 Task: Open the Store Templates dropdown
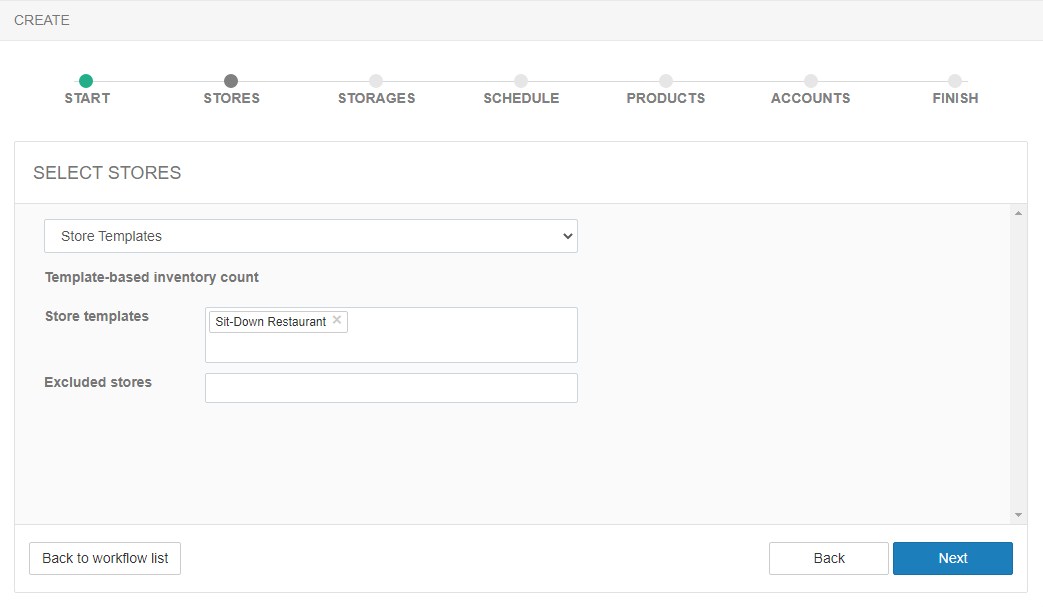point(311,236)
